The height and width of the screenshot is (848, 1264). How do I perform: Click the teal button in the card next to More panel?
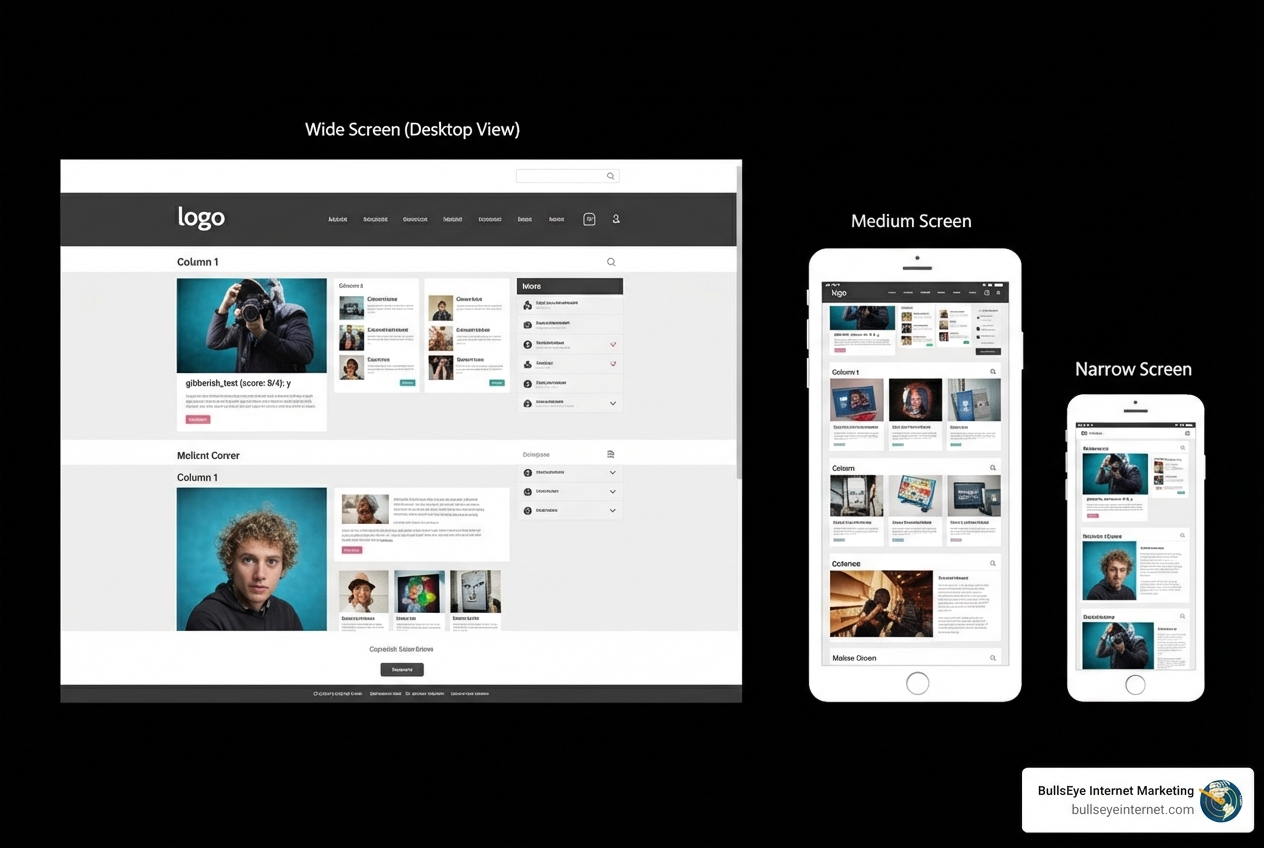click(x=497, y=382)
